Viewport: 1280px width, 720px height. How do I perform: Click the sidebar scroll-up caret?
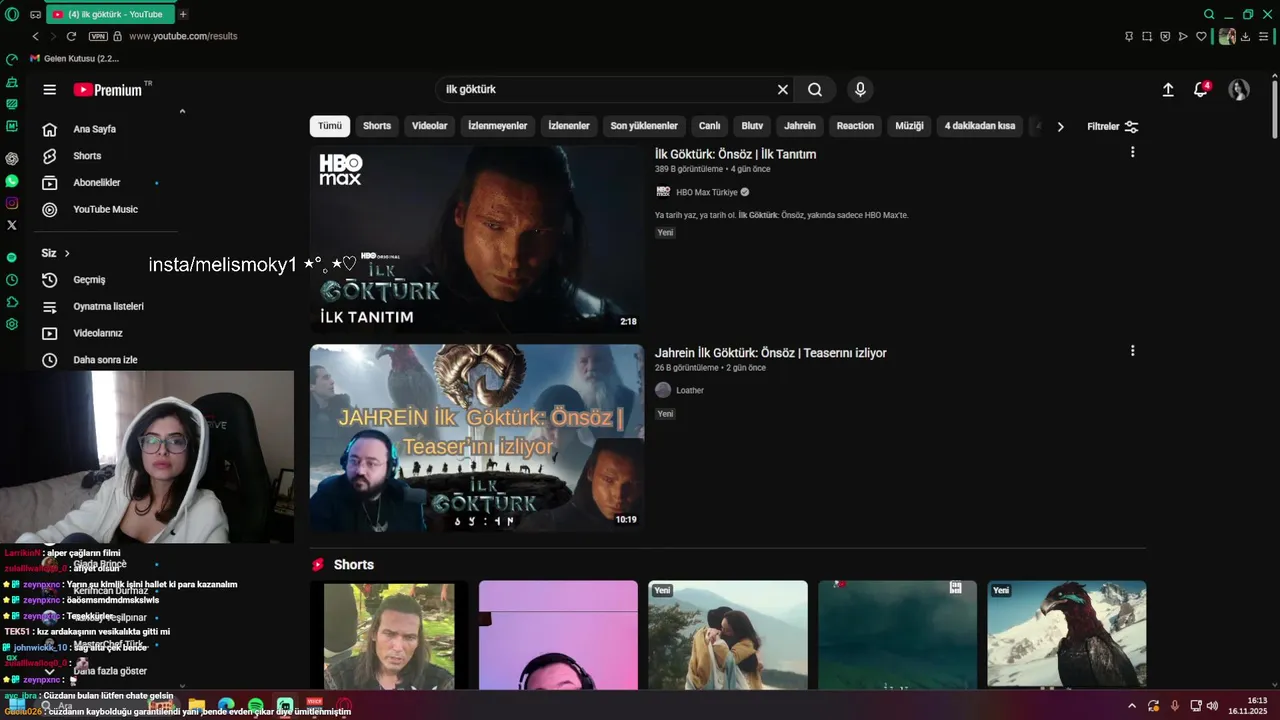(x=182, y=112)
